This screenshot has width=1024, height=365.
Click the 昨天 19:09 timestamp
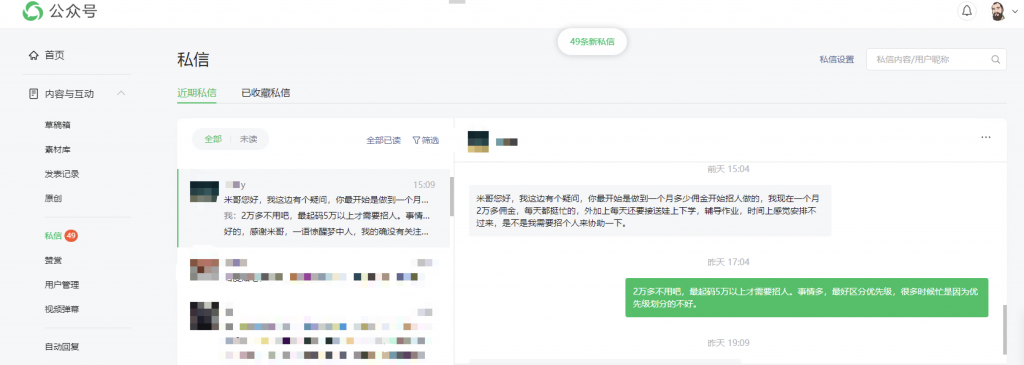coord(728,343)
